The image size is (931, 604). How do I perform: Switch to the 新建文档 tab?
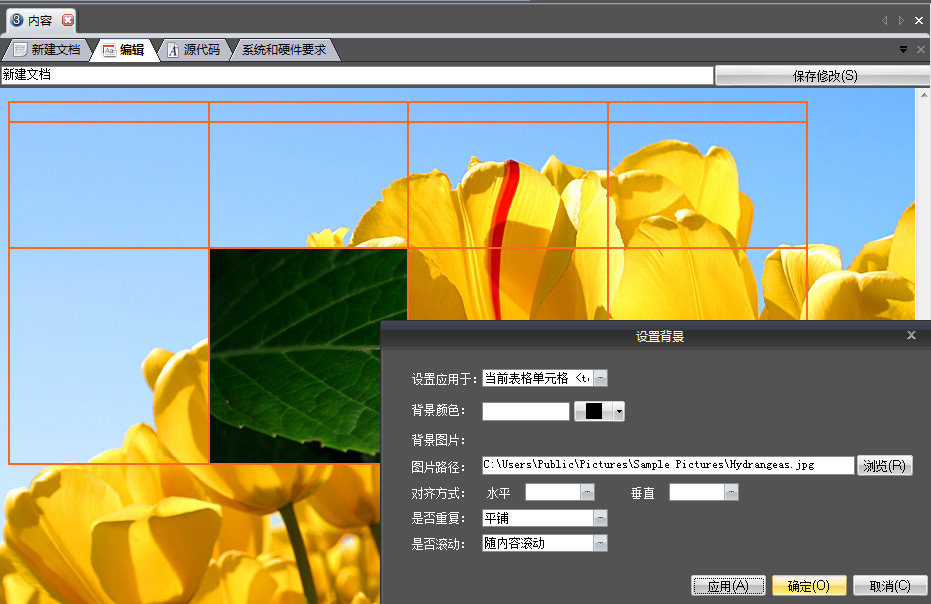click(x=47, y=50)
